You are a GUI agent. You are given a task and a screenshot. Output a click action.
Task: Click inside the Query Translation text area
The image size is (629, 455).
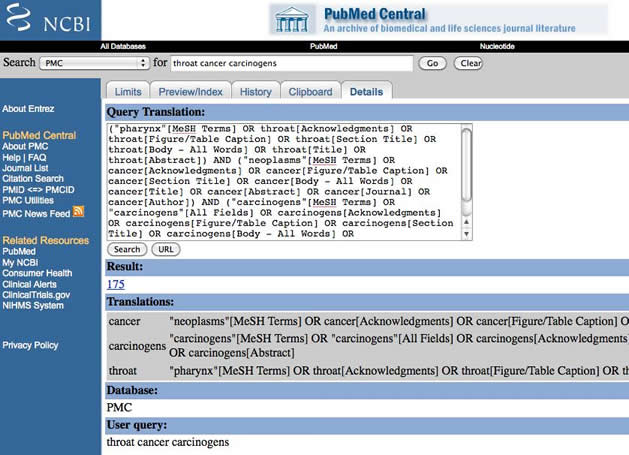click(284, 182)
